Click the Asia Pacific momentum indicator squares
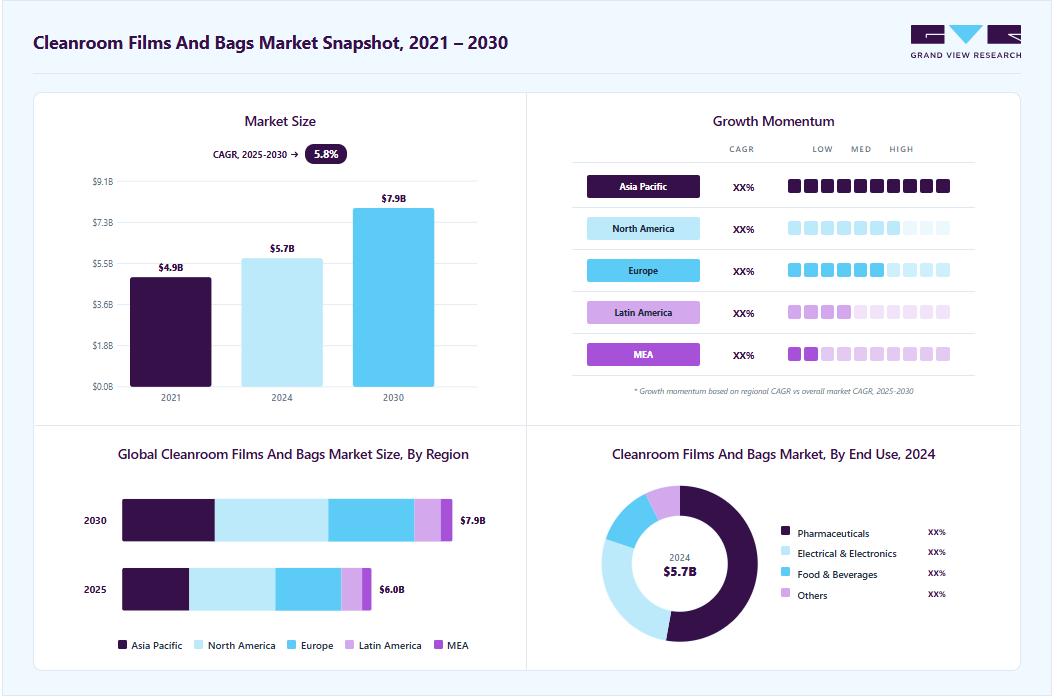Viewport: 1054px width, 699px height. click(868, 186)
